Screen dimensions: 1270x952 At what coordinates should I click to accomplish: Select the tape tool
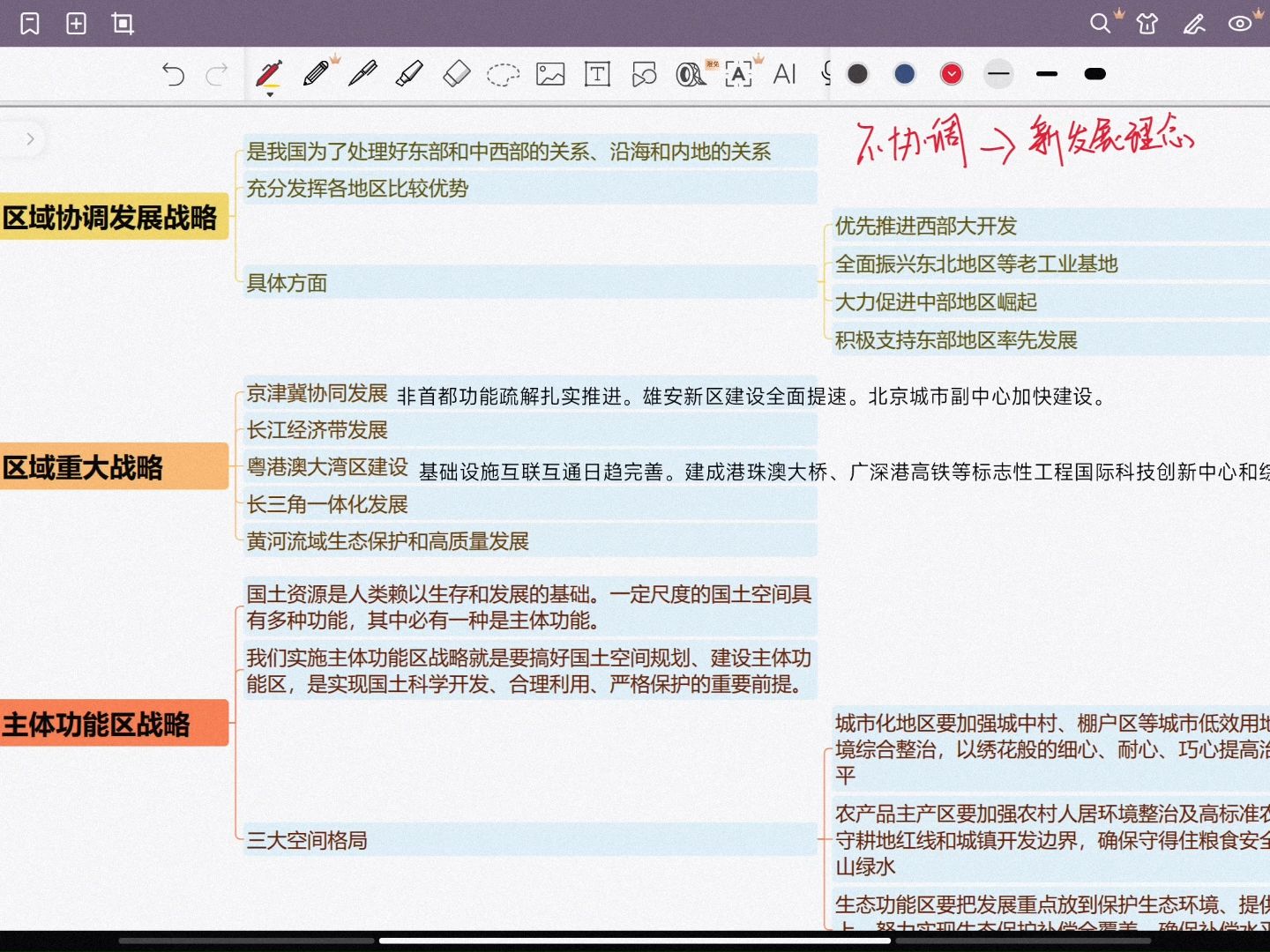[x=691, y=75]
